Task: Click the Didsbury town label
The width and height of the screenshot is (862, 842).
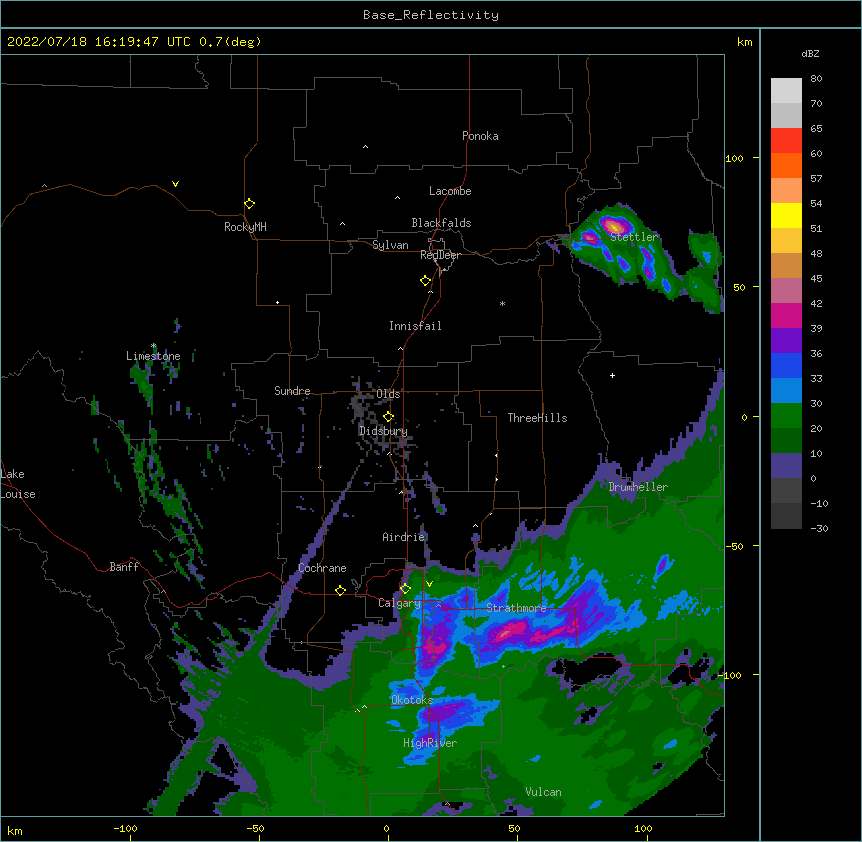Action: pos(383,431)
